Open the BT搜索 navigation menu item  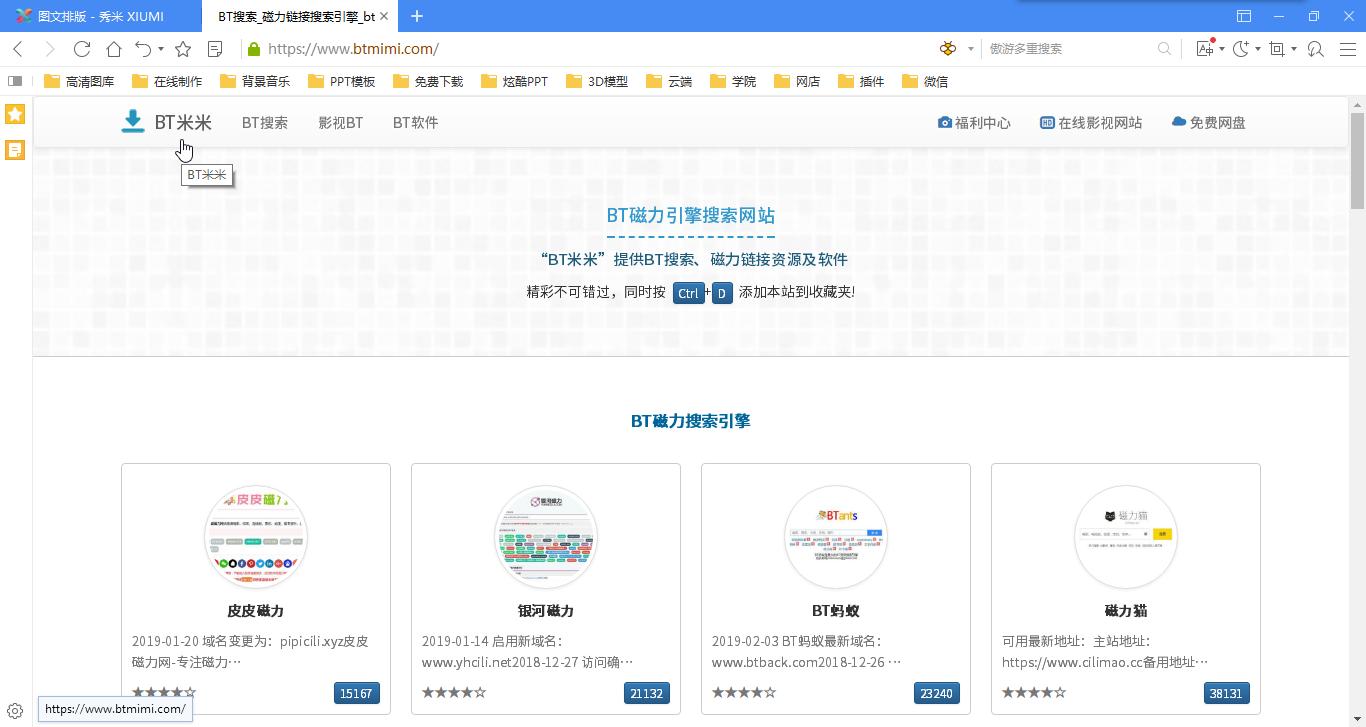tap(265, 123)
